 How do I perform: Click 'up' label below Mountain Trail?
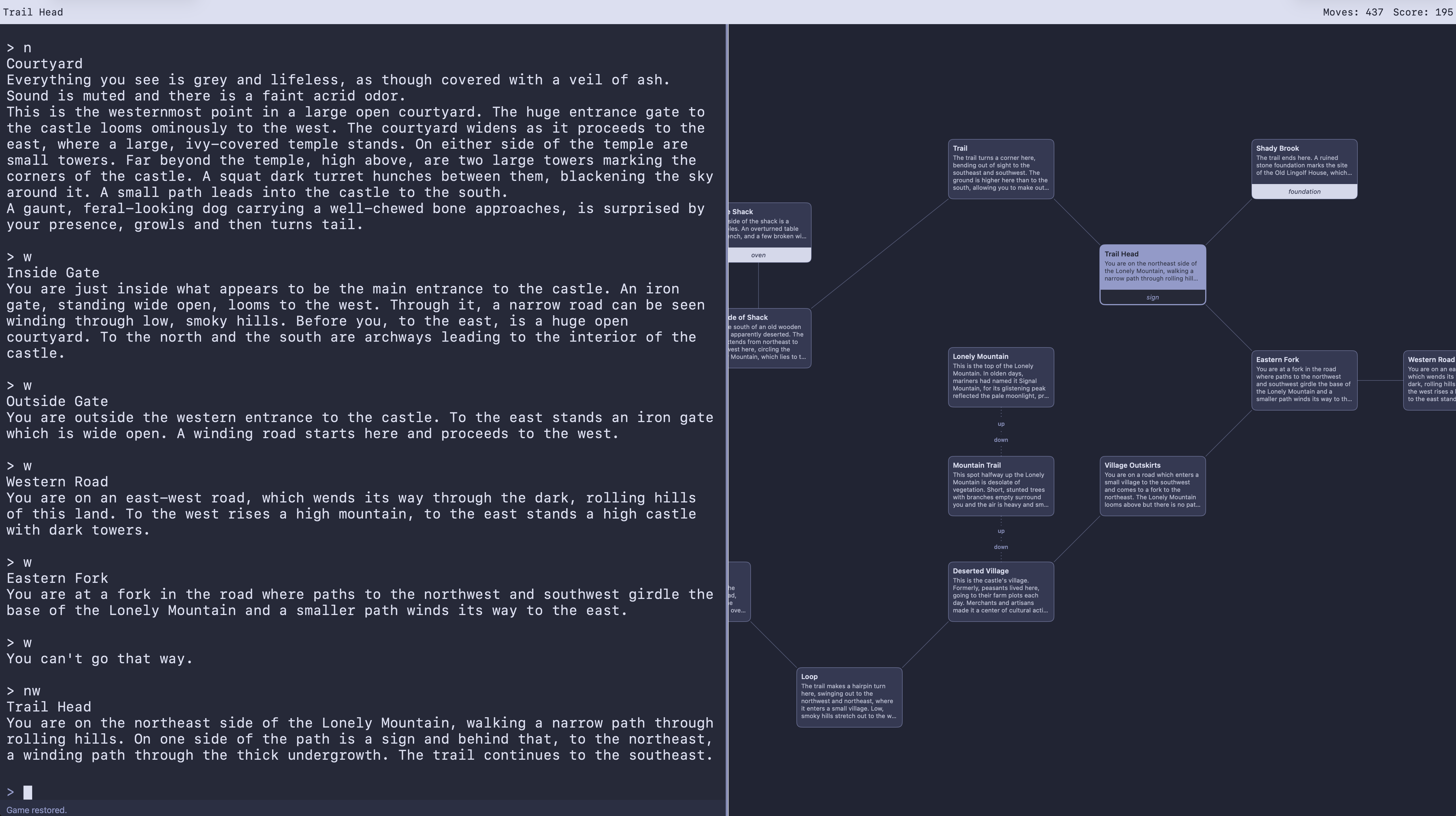pos(1000,531)
